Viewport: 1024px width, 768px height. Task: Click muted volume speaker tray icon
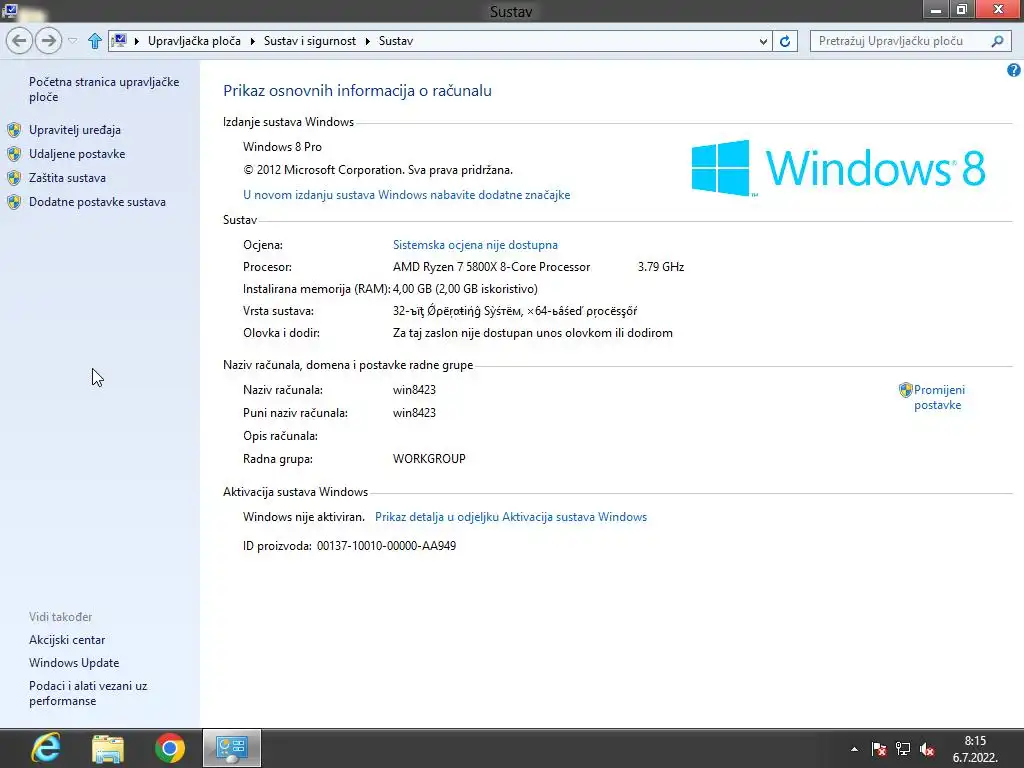927,749
